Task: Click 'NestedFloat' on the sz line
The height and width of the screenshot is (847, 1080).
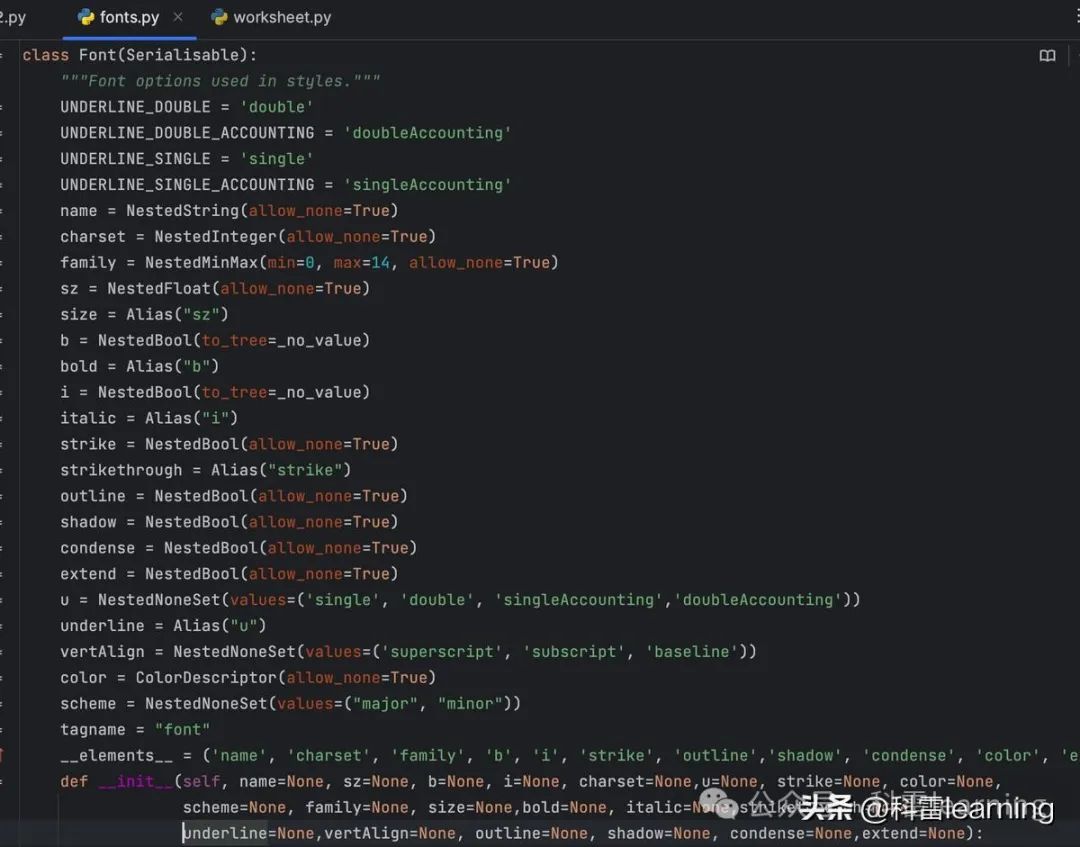Action: (159, 289)
